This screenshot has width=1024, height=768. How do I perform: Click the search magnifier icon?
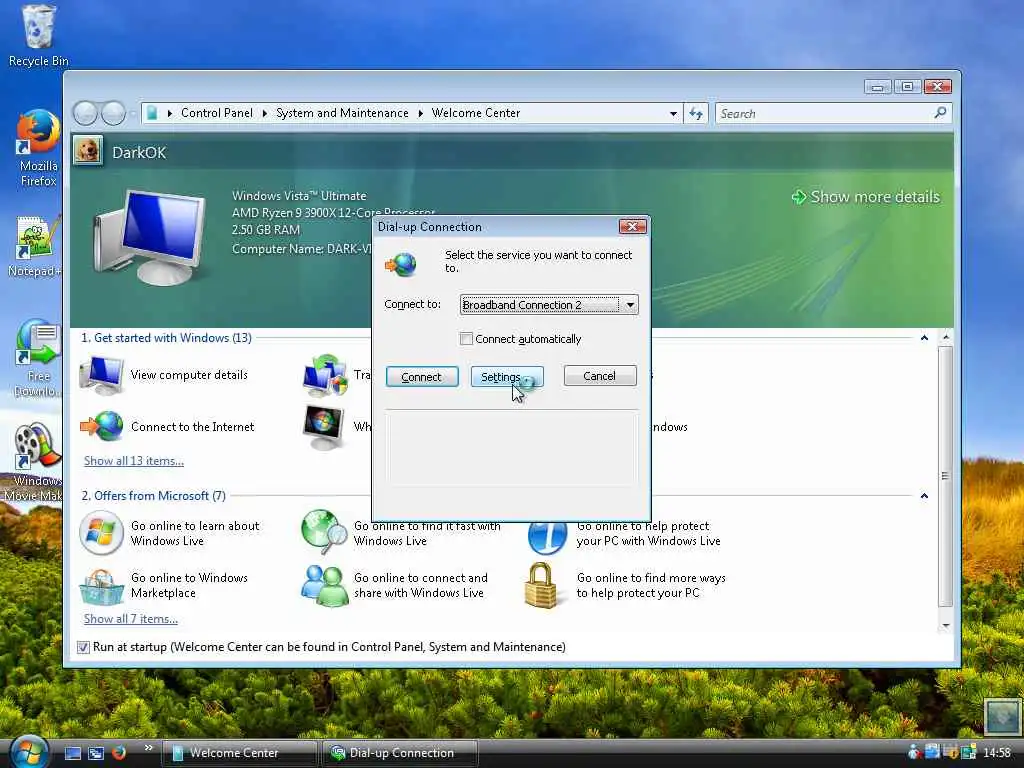click(940, 113)
